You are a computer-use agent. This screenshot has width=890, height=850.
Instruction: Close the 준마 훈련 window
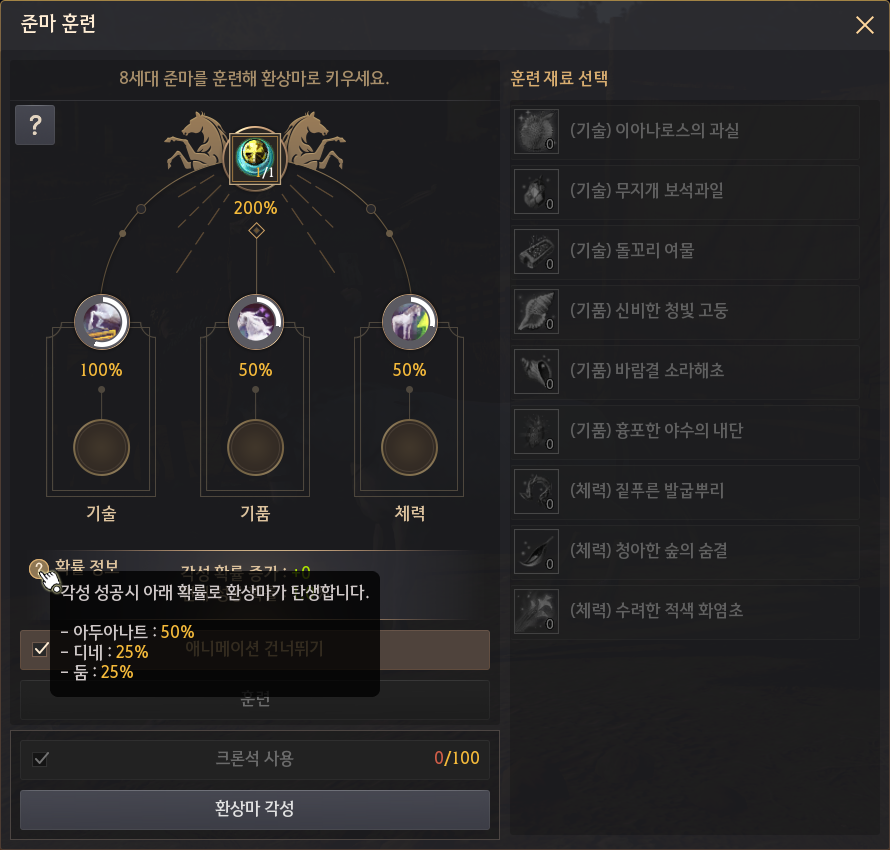864,25
